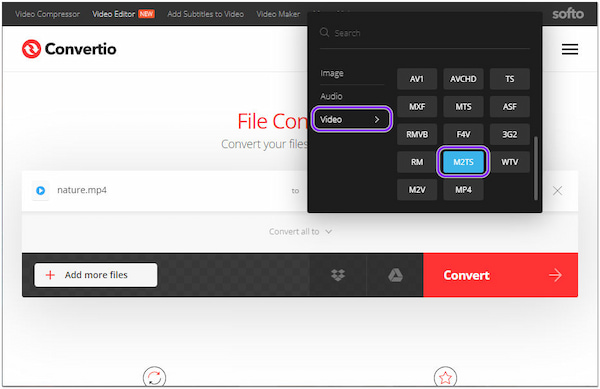The image size is (600, 389).
Task: Choose MXF format
Action: pyautogui.click(x=417, y=107)
